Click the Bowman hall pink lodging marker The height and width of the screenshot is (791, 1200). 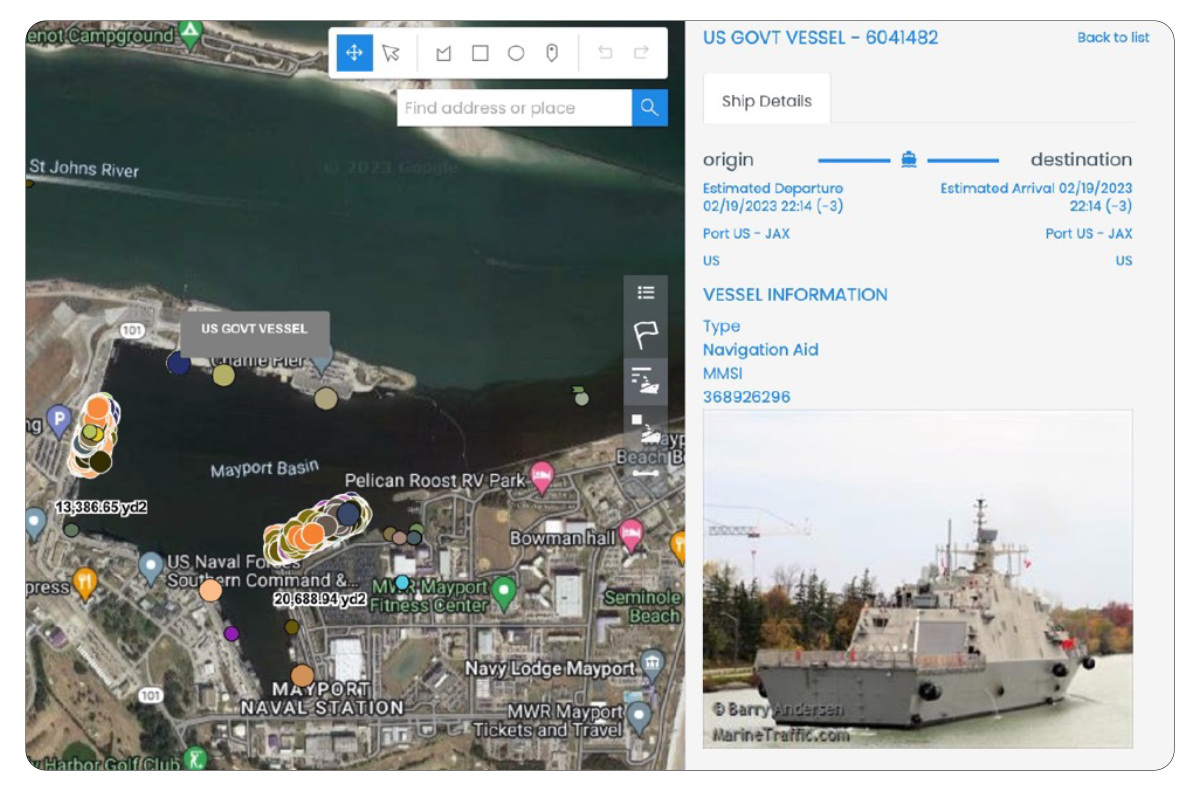click(630, 534)
